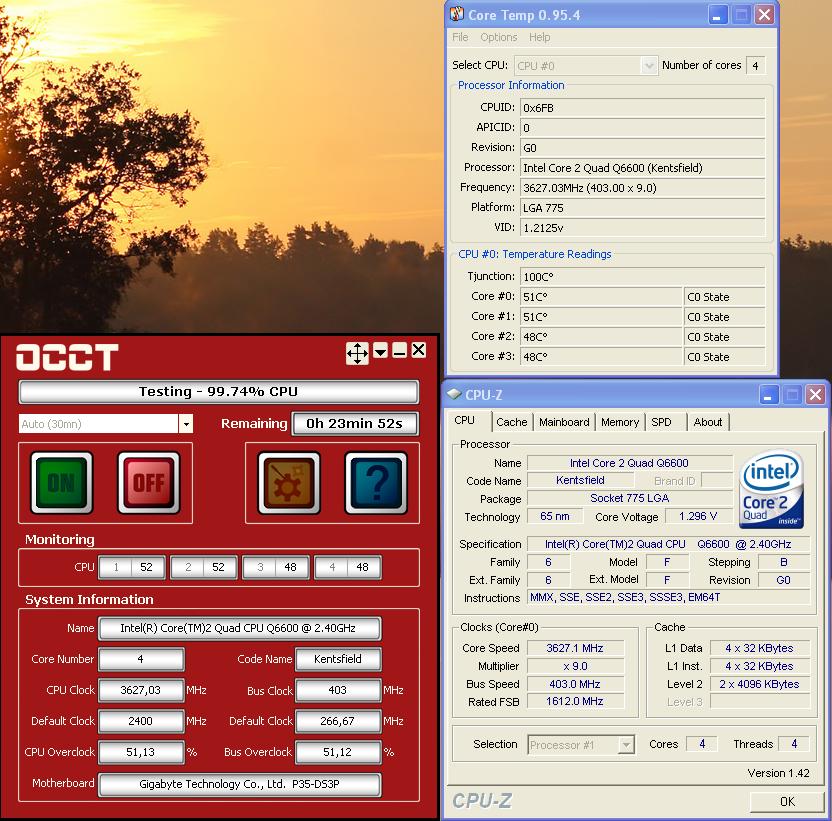Click the Remaining time field 0h 23min 52s

pos(354,424)
